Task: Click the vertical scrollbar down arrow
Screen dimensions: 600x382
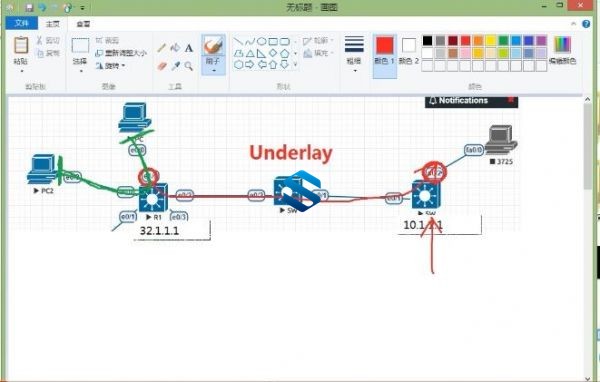Action: pyautogui.click(x=588, y=378)
